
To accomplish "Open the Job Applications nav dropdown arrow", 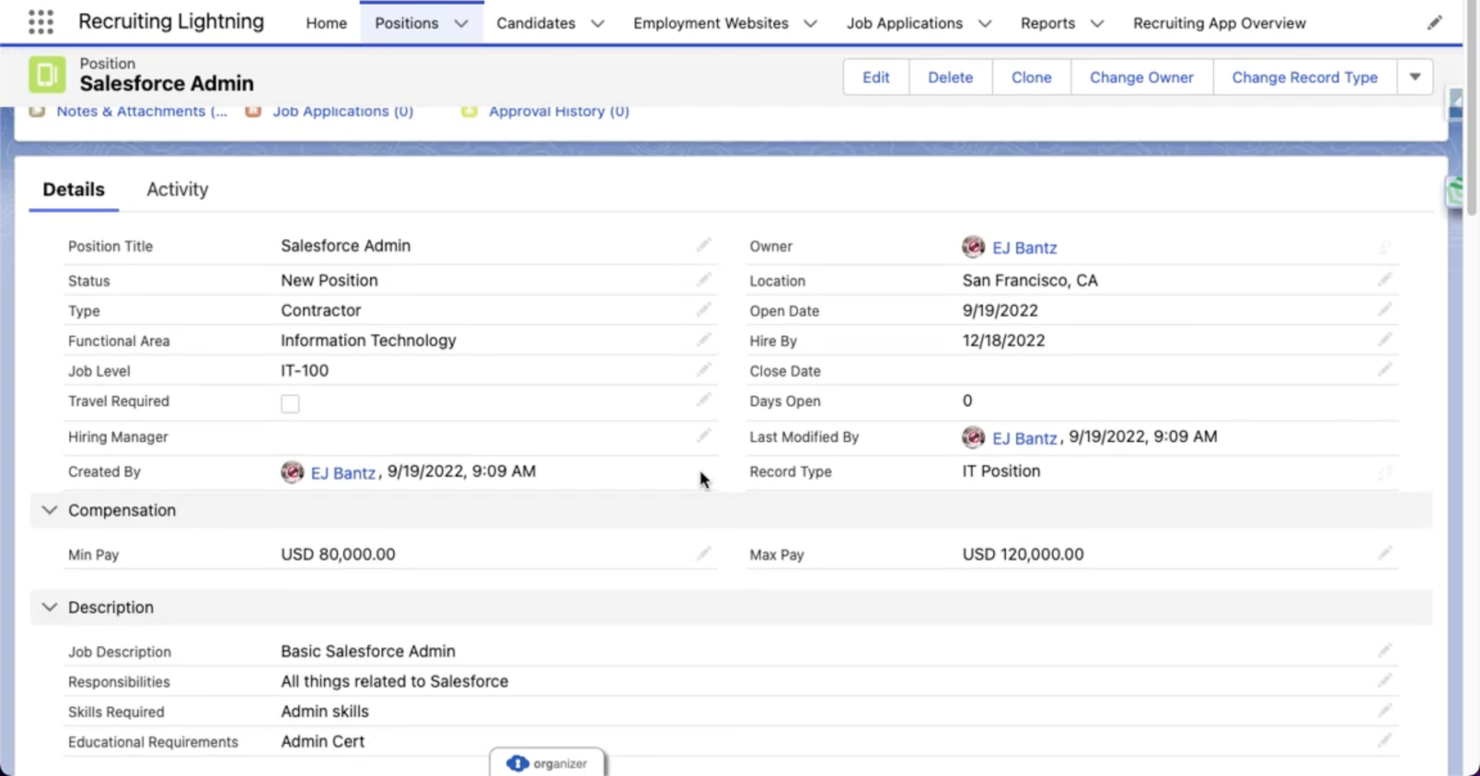I will (984, 23).
